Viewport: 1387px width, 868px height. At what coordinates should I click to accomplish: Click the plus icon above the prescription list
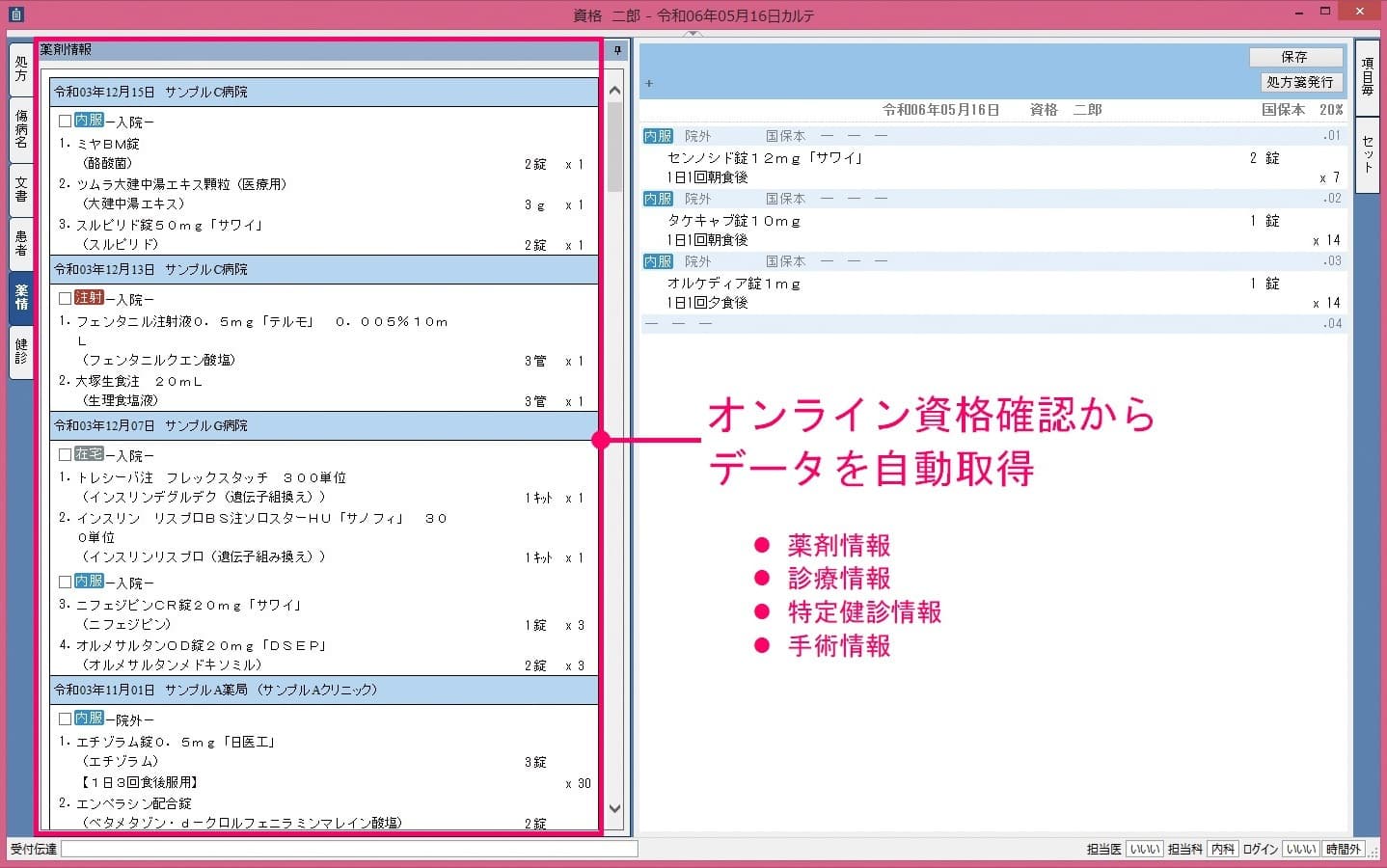coord(649,84)
